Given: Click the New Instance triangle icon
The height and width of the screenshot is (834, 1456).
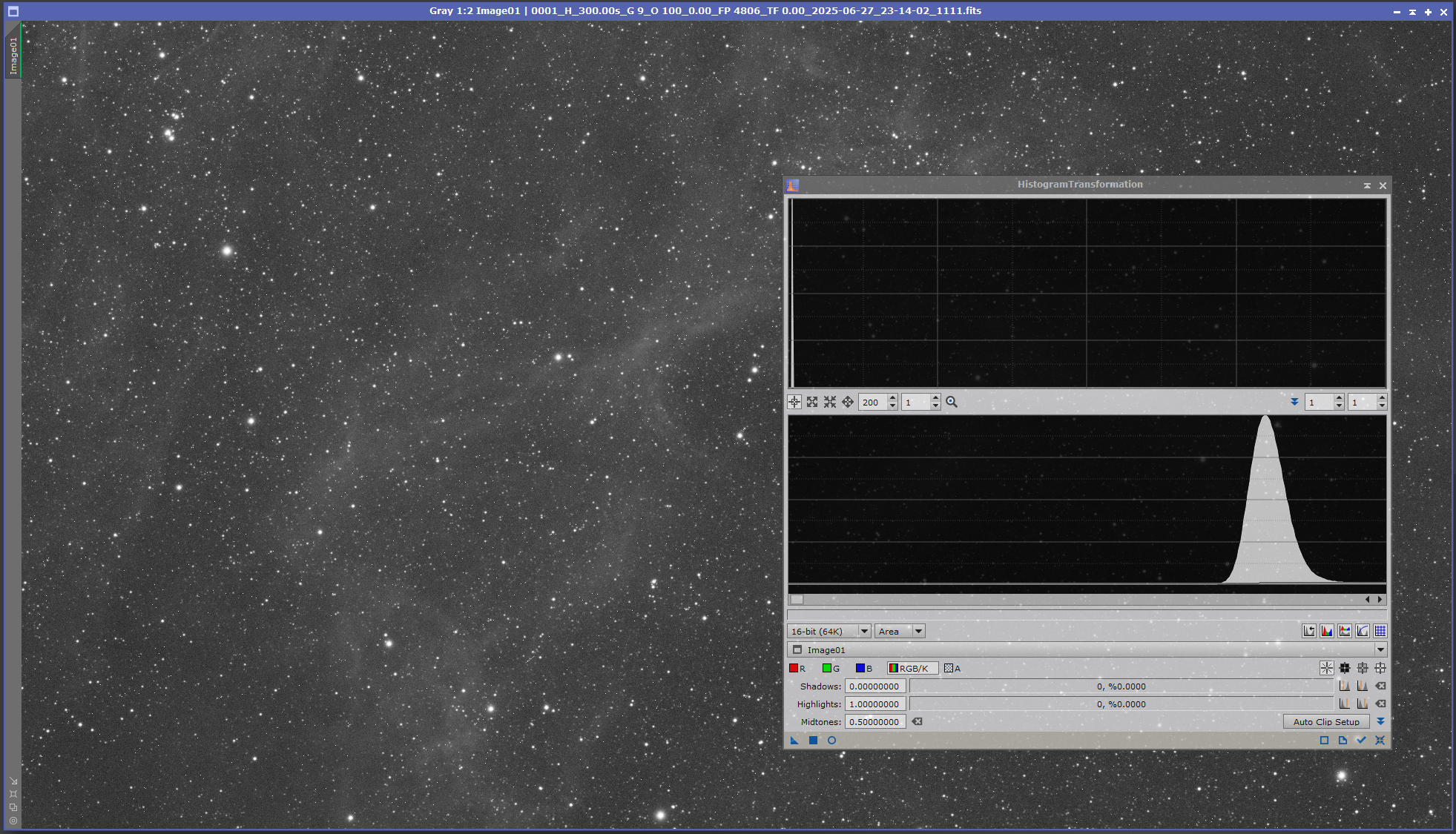Looking at the screenshot, I should (794, 740).
